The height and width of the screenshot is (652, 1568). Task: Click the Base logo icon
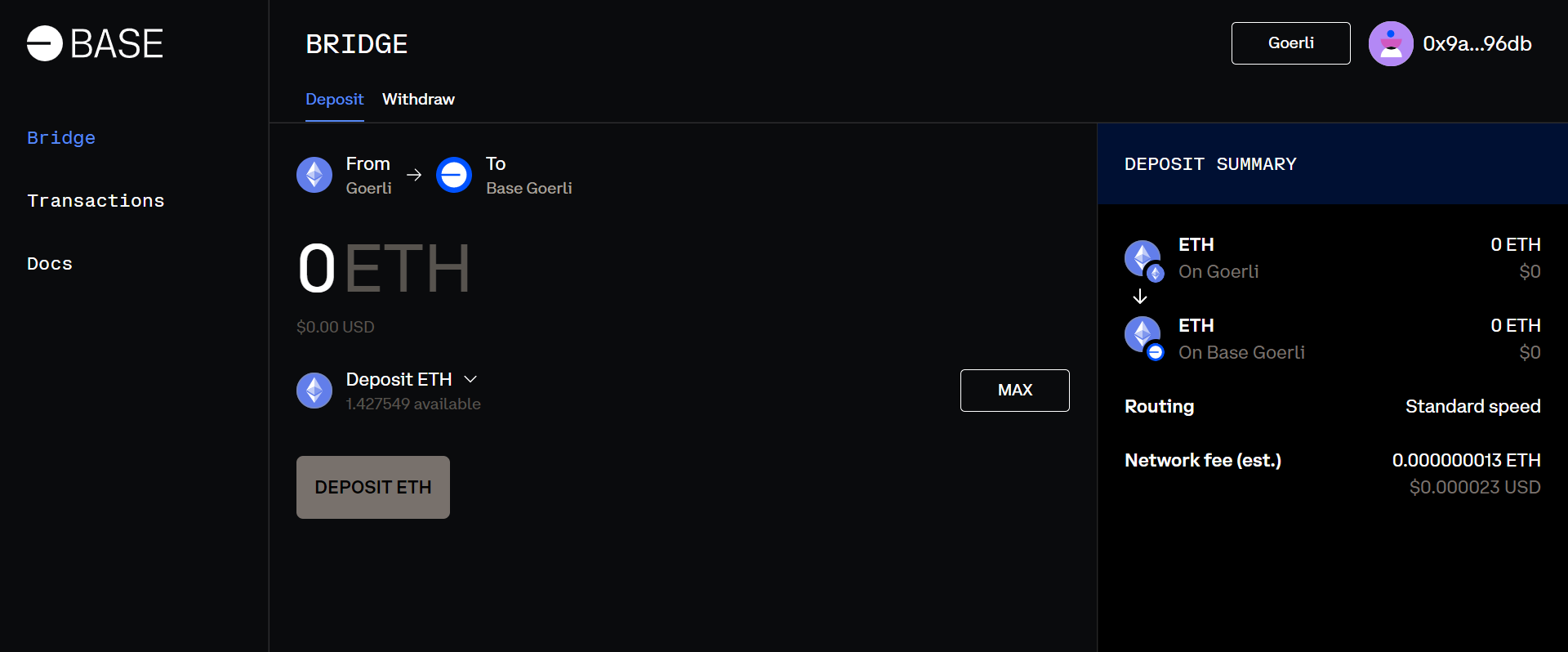pos(45,43)
